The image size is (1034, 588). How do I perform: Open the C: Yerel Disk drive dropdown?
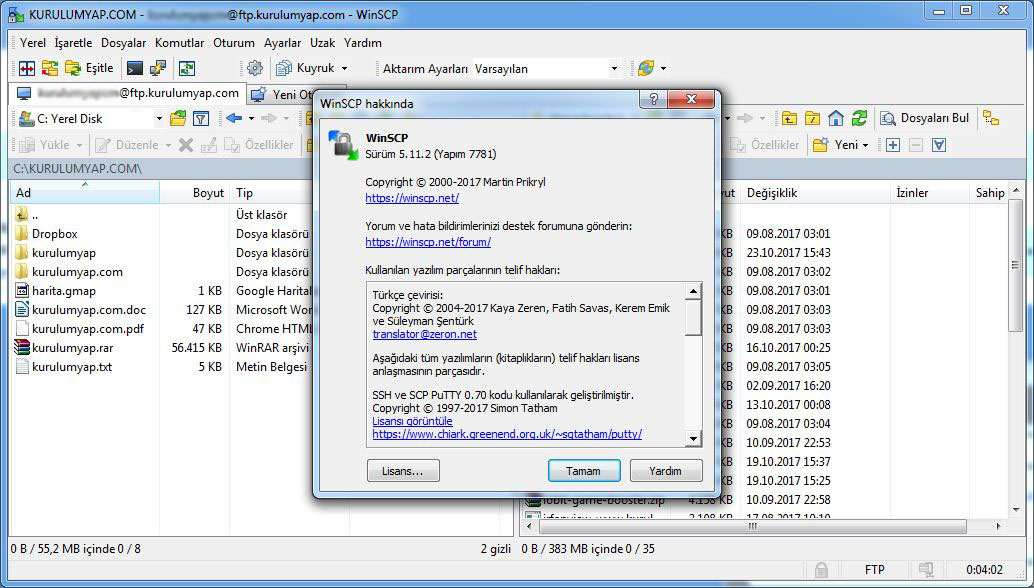click(158, 119)
